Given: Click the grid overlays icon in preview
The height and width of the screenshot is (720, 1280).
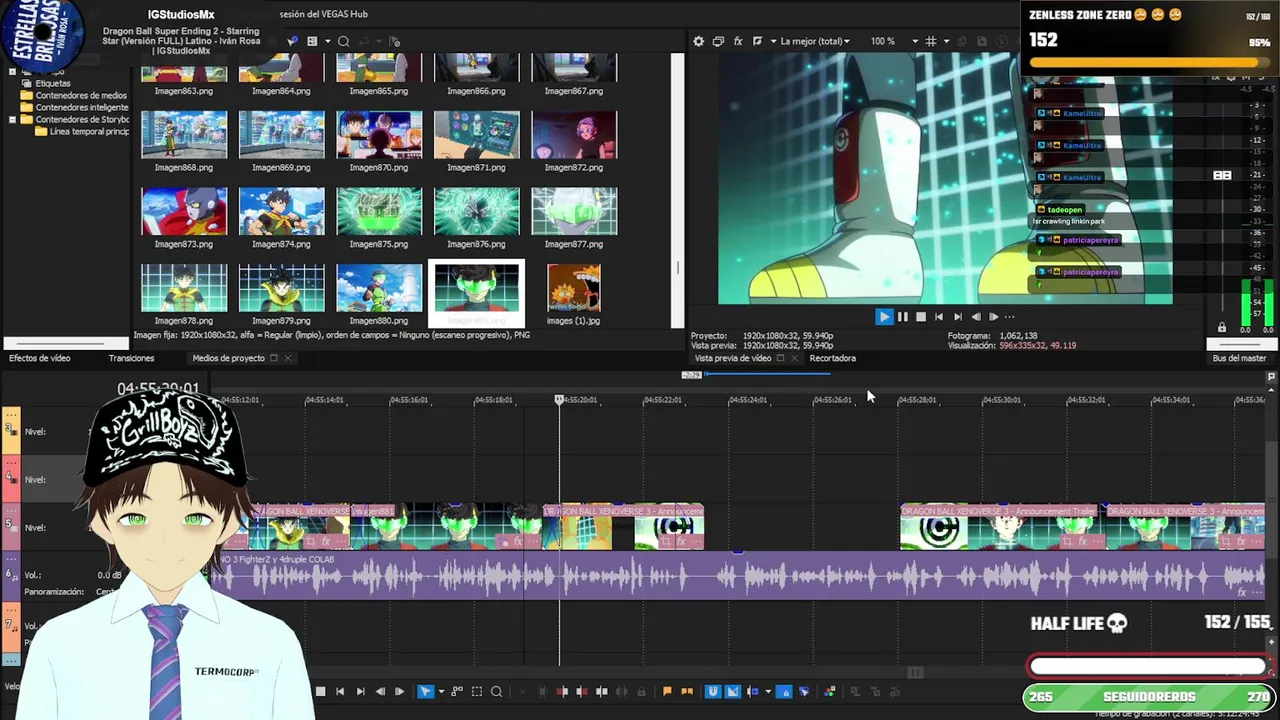Looking at the screenshot, I should point(931,41).
